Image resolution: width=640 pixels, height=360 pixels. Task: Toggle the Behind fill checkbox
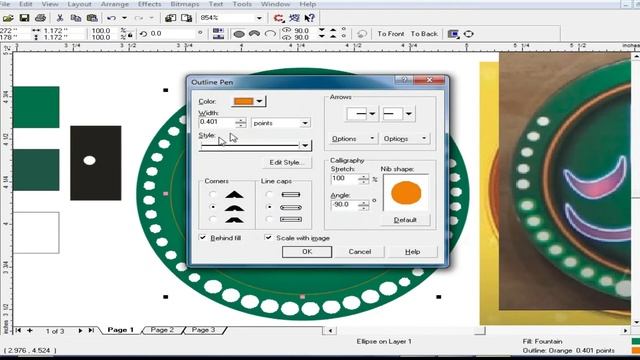click(x=203, y=238)
